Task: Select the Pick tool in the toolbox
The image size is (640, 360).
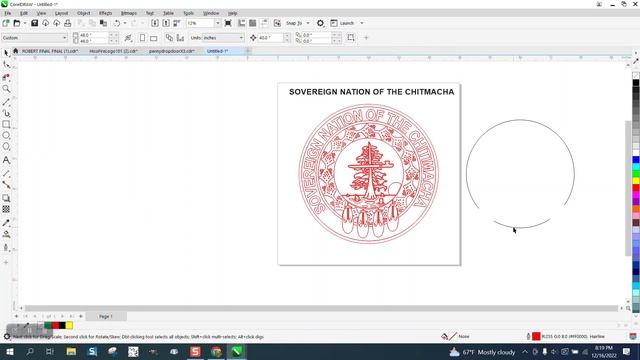Action: 6,53
